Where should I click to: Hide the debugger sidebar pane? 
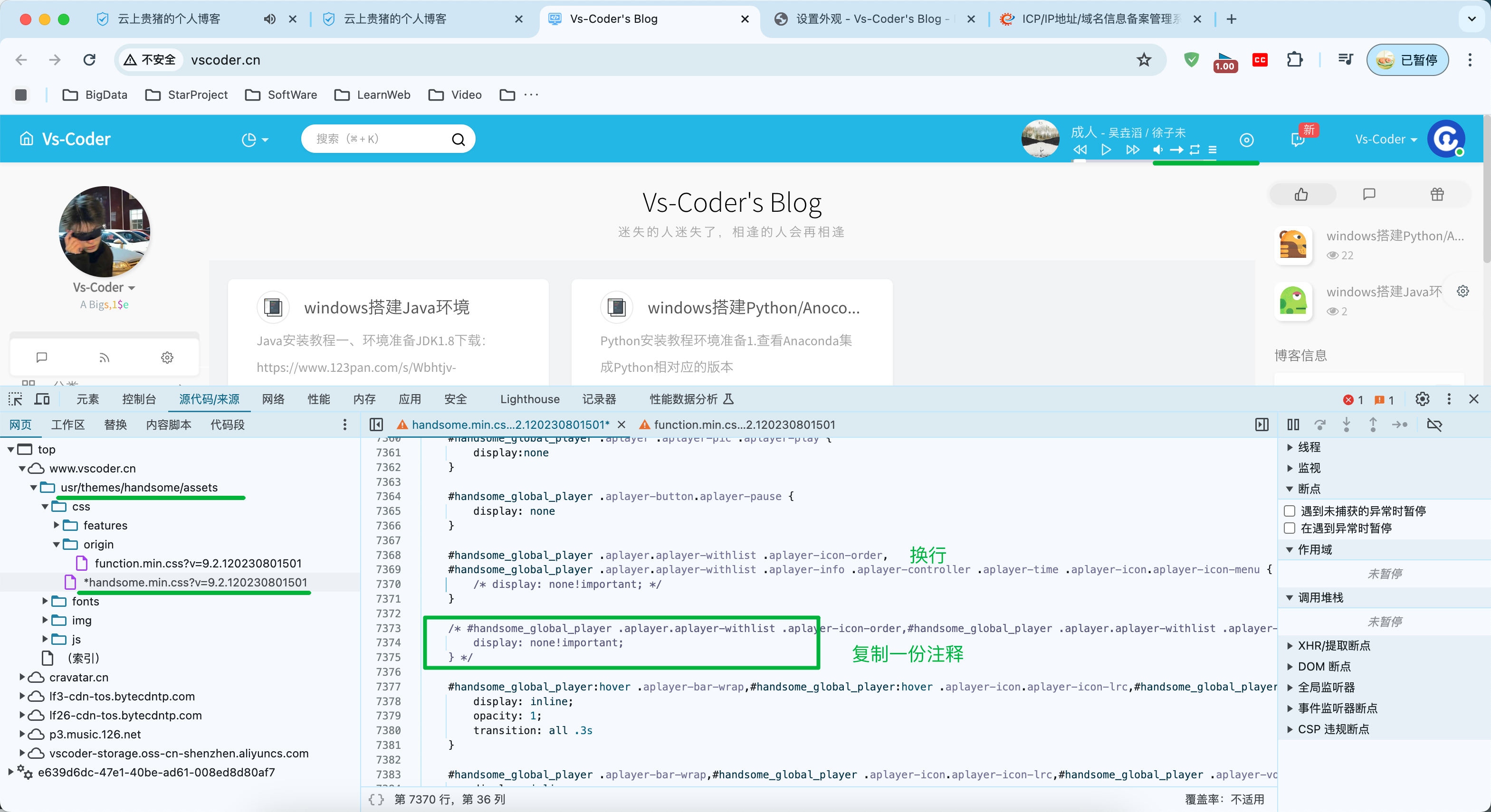tap(1262, 425)
